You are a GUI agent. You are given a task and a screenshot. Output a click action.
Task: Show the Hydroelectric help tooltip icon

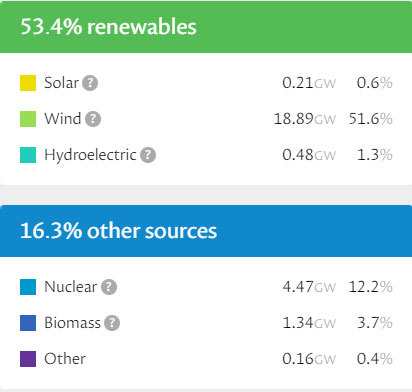coord(148,155)
